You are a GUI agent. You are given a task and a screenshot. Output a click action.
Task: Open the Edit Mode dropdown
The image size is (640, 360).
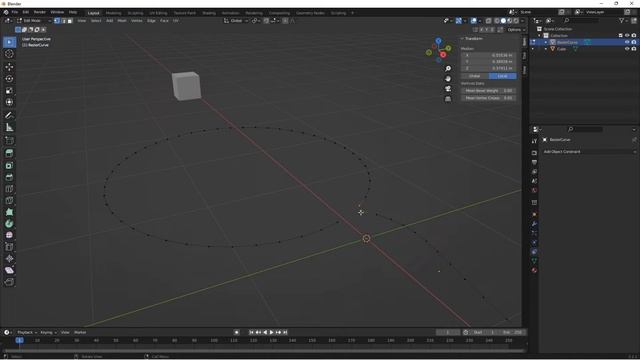[34, 20]
